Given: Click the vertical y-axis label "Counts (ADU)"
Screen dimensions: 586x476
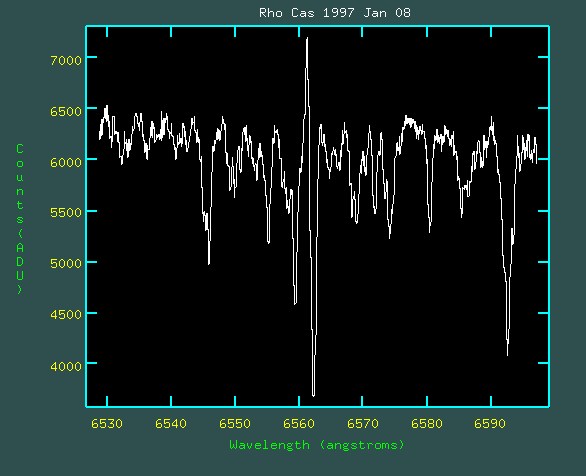Looking at the screenshot, I should [x=20, y=219].
